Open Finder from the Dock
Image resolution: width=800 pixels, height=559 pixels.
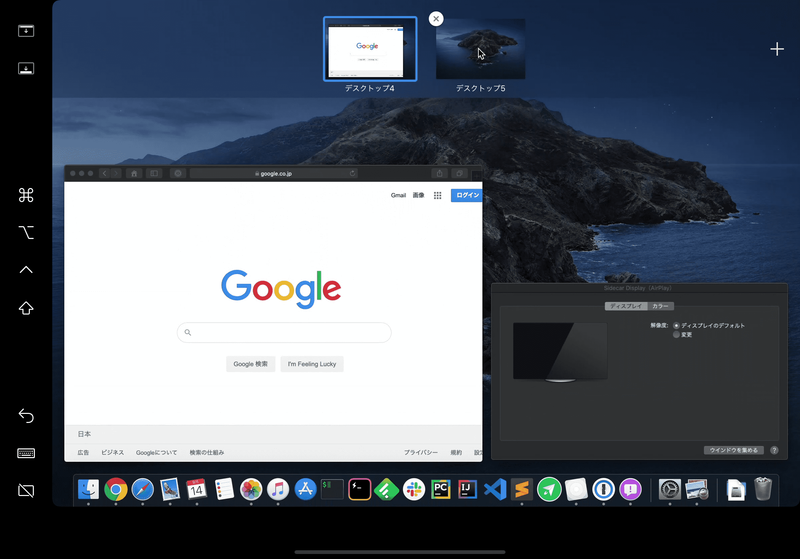(x=88, y=489)
